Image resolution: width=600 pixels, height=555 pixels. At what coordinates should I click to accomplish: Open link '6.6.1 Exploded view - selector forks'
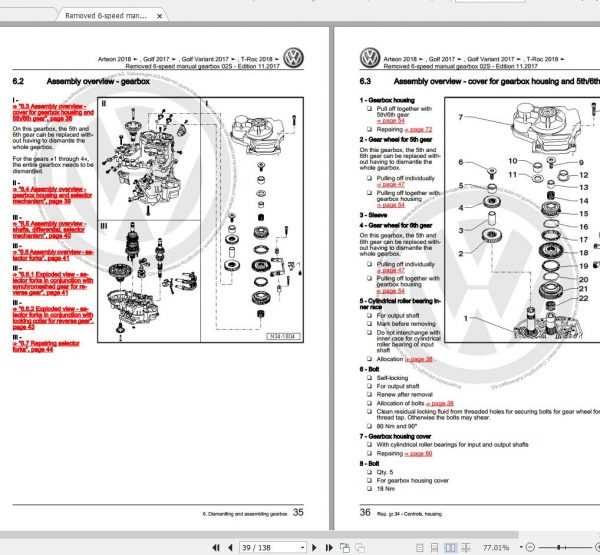(53, 284)
